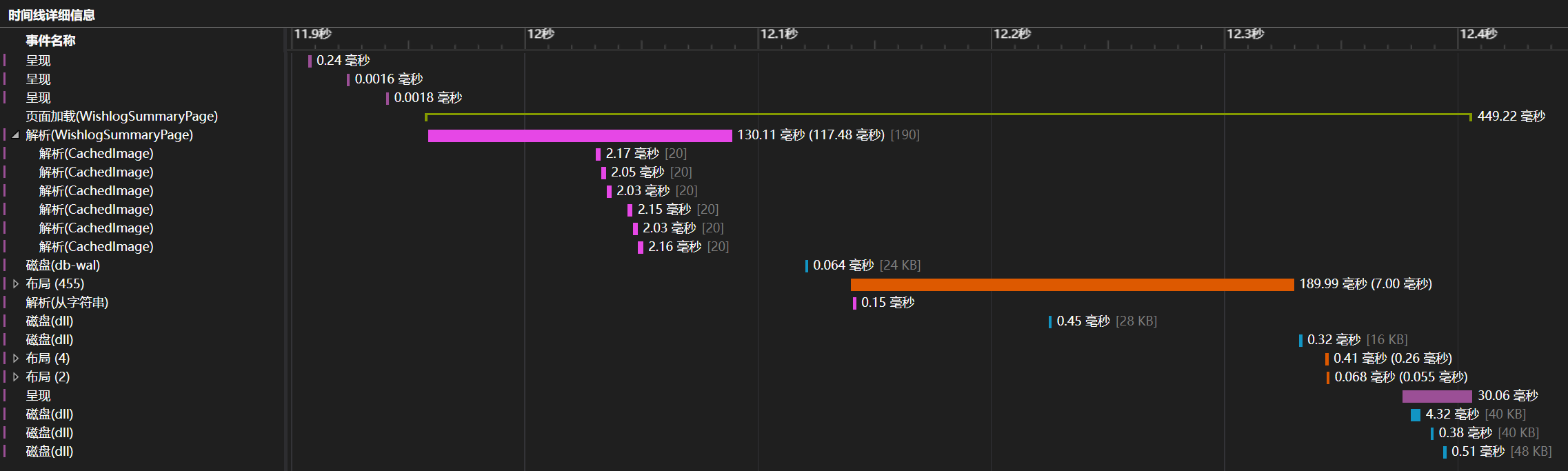
Task: Click the 0.0018 毫秒 render marker
Action: click(388, 99)
